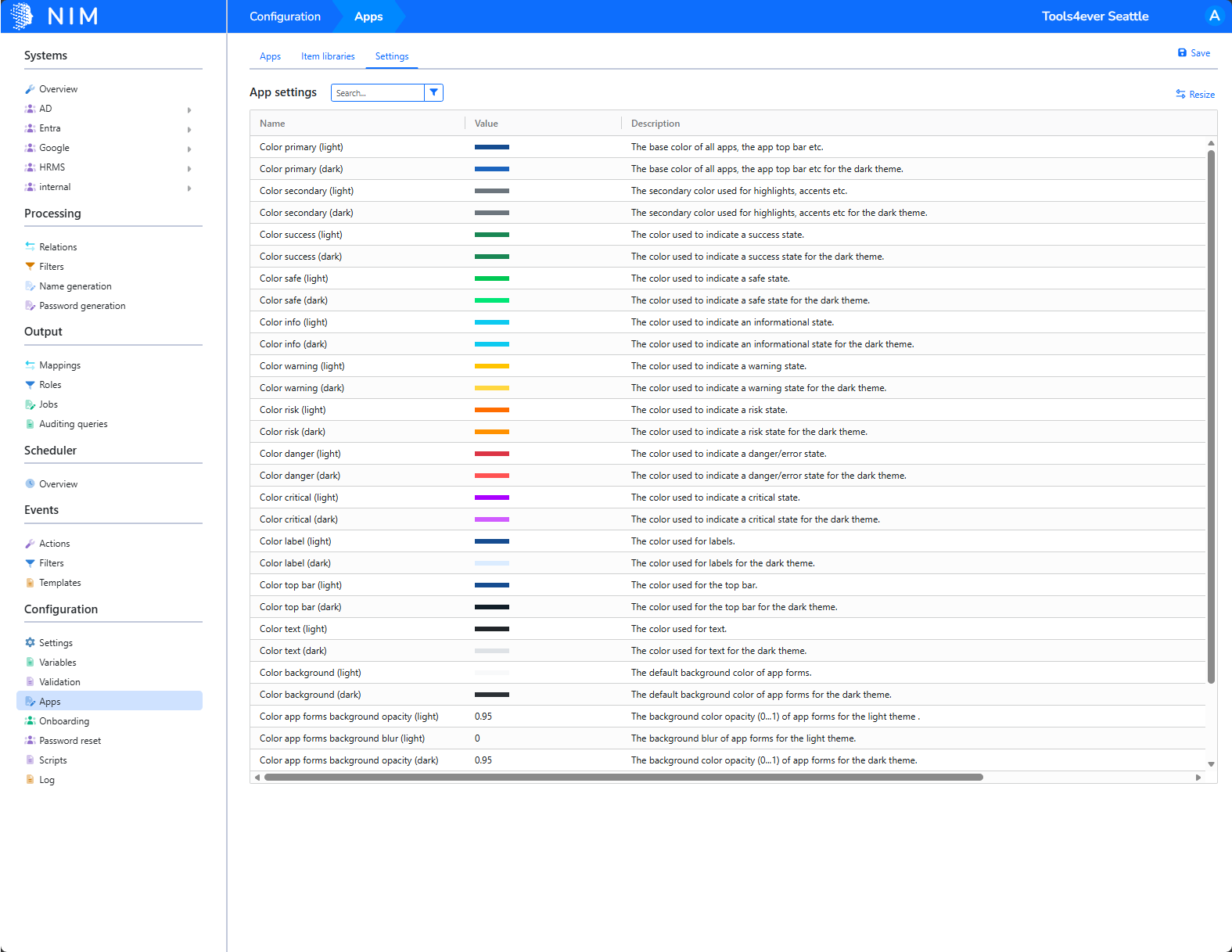The image size is (1232, 952).
Task: Click the Save button
Action: pyautogui.click(x=1194, y=53)
